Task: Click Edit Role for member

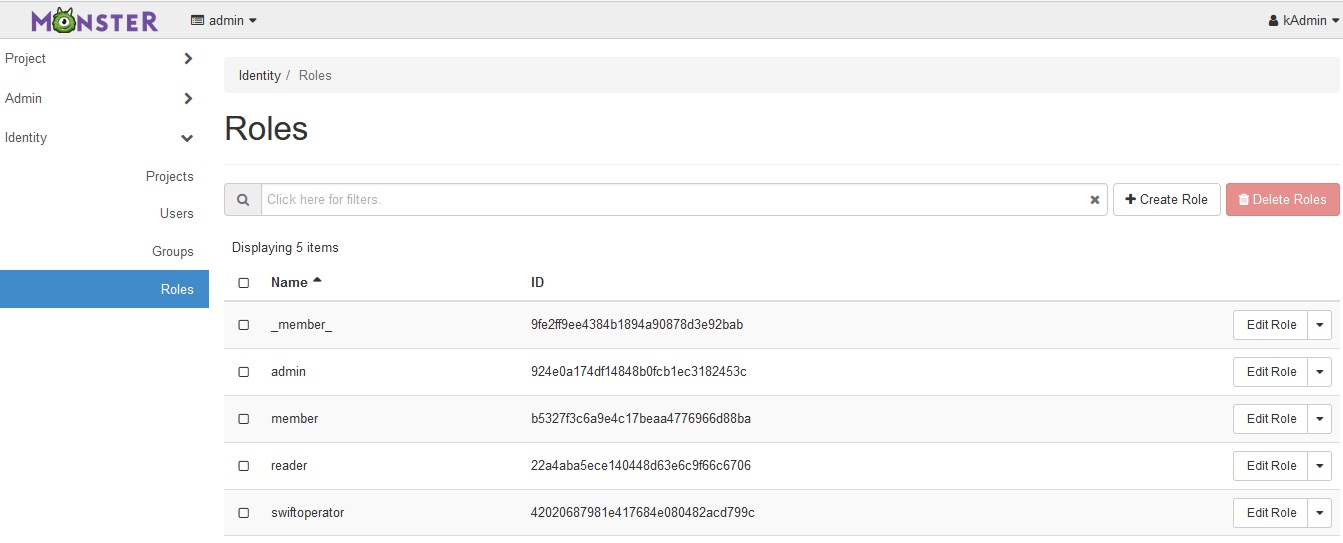Action: [1271, 419]
